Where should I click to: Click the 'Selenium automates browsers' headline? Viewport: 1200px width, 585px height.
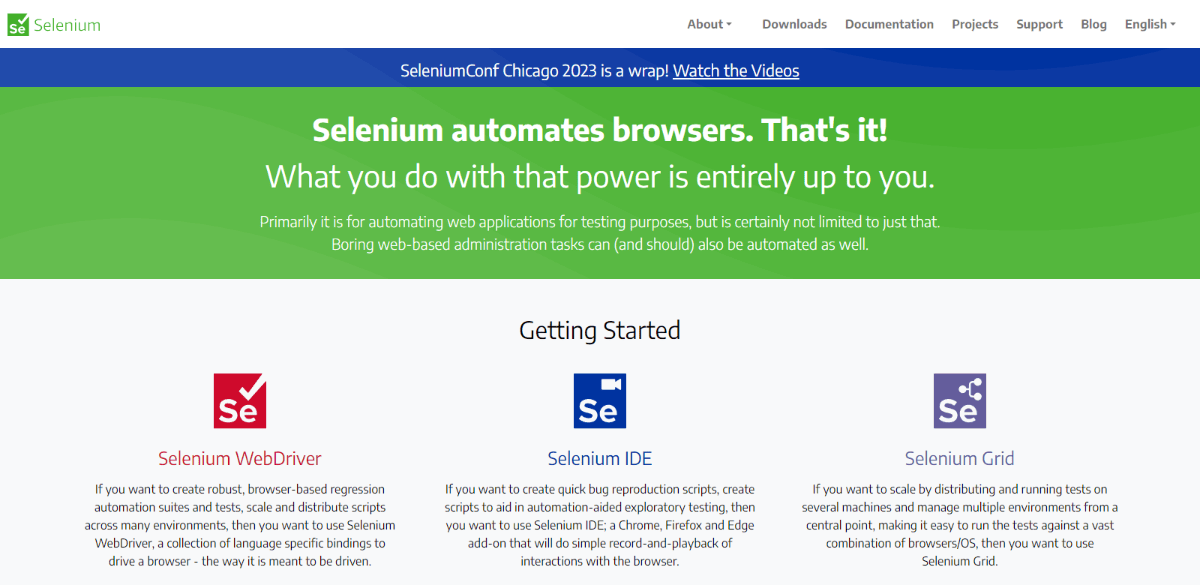(x=599, y=130)
